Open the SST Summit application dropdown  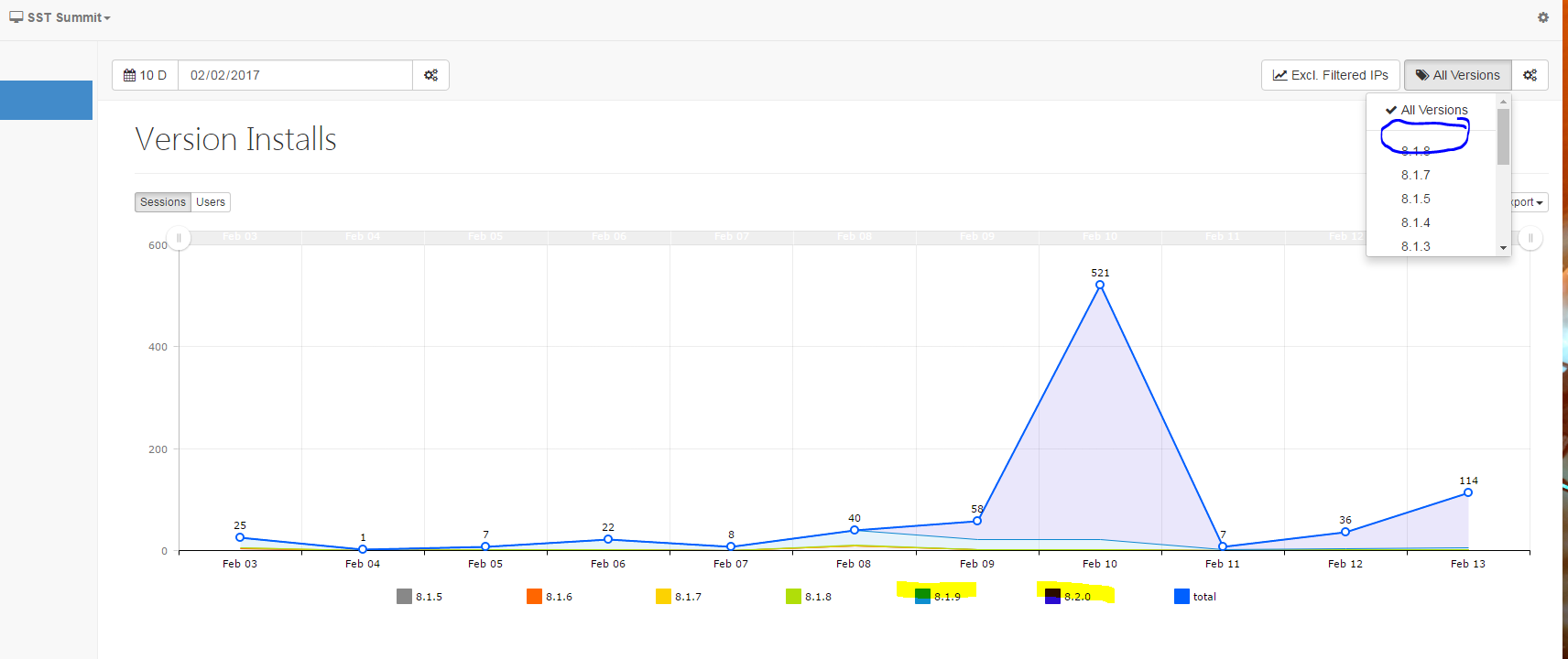pyautogui.click(x=60, y=17)
